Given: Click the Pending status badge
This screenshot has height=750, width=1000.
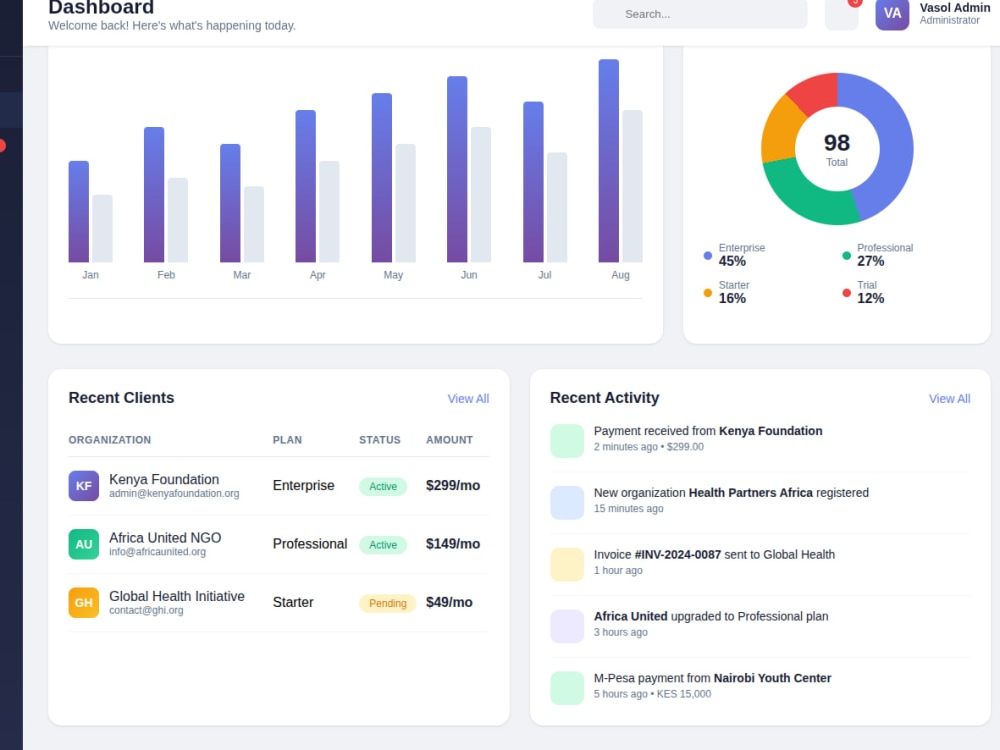Looking at the screenshot, I should 387,603.
